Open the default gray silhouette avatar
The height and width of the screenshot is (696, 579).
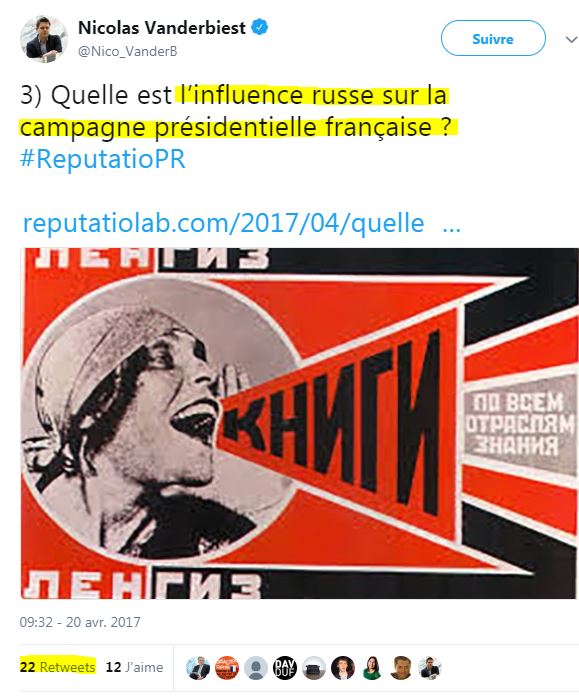click(x=256, y=667)
